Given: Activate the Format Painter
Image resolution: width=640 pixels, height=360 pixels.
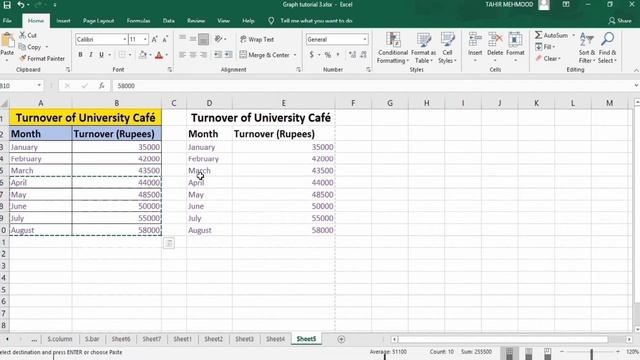Looking at the screenshot, I should coord(42,58).
